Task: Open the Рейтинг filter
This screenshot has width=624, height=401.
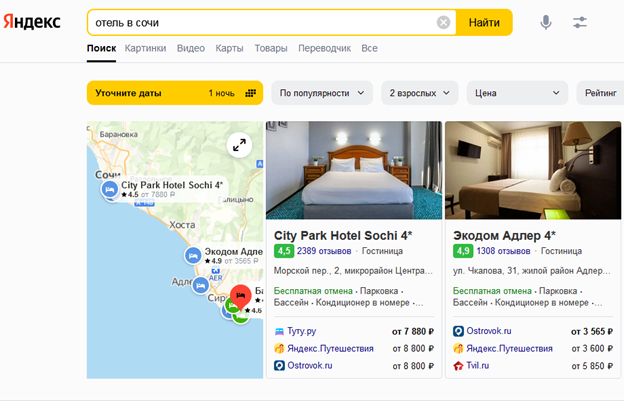Action: pyautogui.click(x=600, y=93)
